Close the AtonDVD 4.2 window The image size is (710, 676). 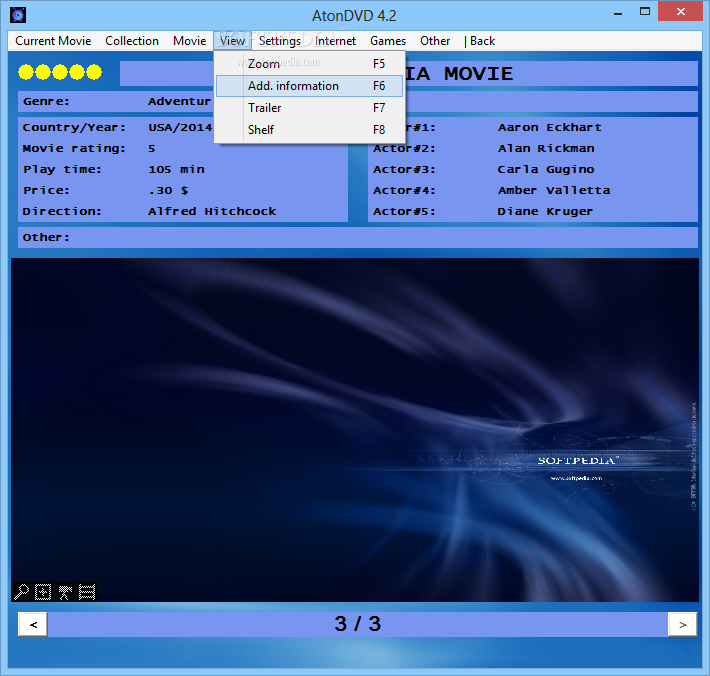tap(681, 12)
